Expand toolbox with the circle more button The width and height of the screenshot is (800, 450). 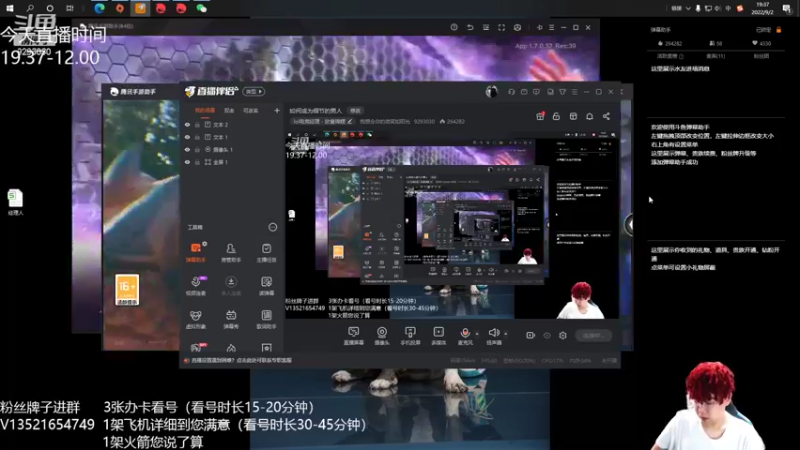pyautogui.click(x=273, y=227)
